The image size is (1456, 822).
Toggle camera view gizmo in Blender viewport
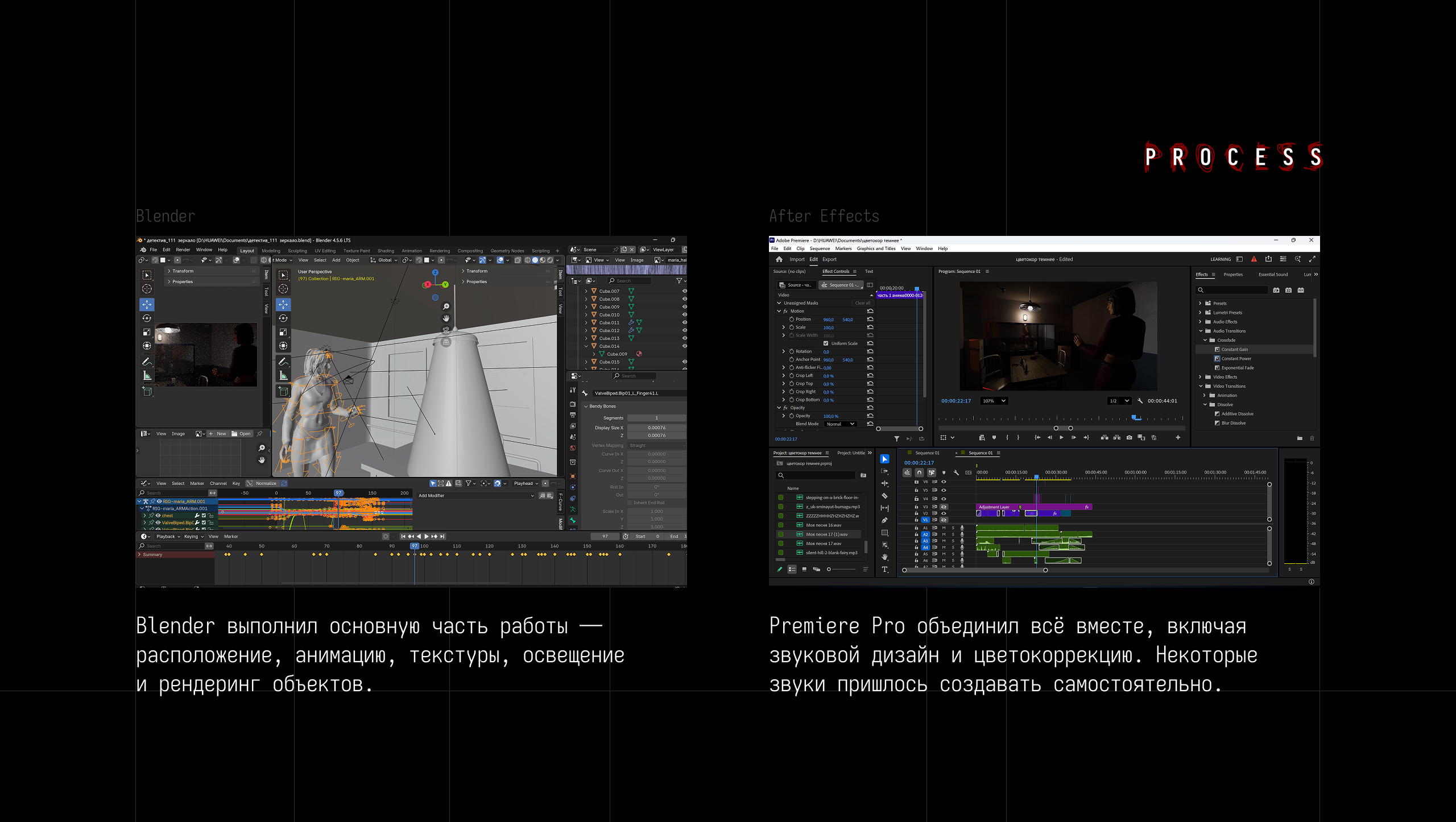446,330
